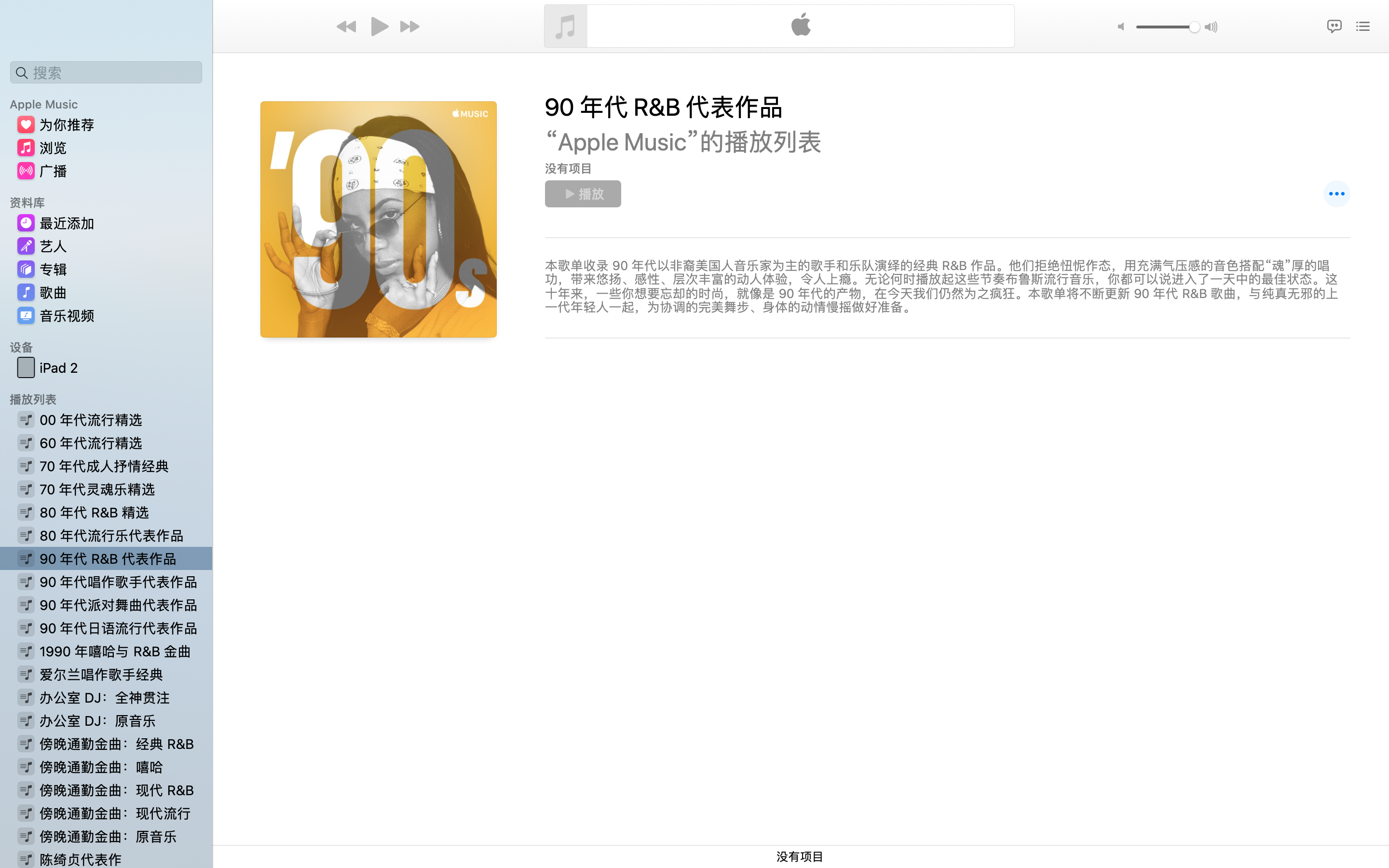This screenshot has width=1389, height=868.
Task: Show the Up Next queue list icon
Action: tap(1362, 27)
